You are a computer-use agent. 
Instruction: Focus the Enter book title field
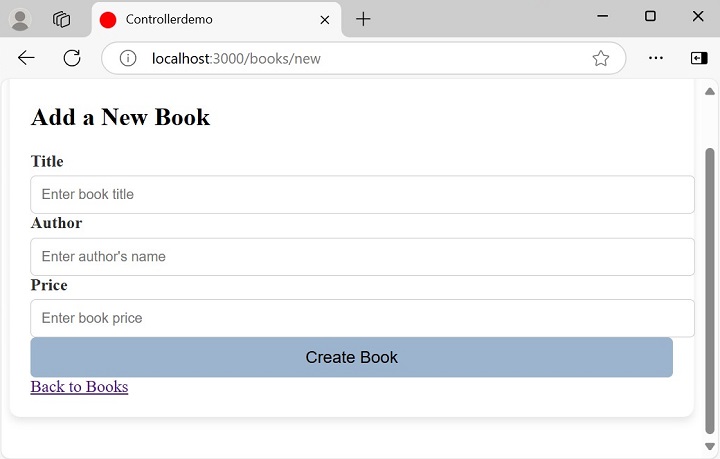[x=362, y=194]
